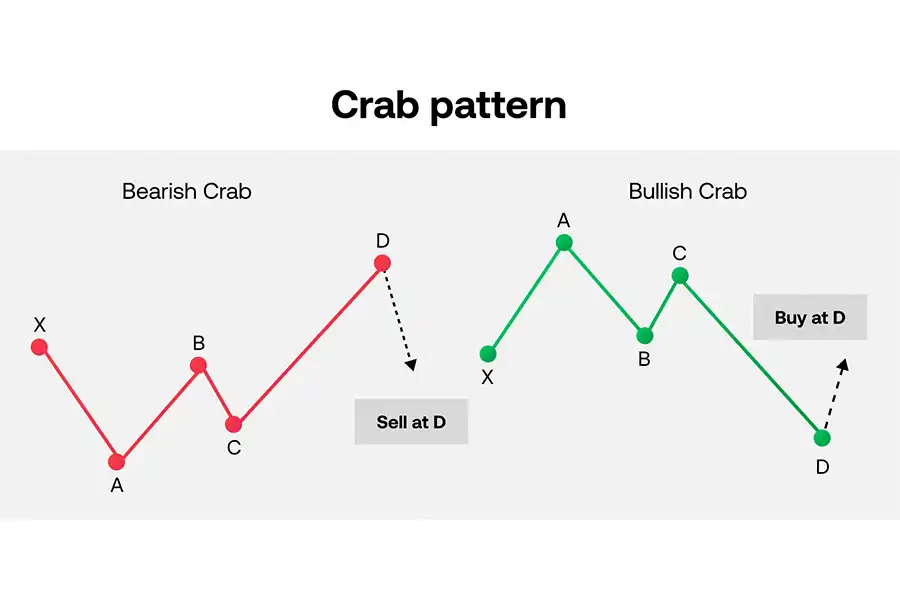This screenshot has width=900, height=600.
Task: Select red point A at the bearish low
Action: coord(117,461)
